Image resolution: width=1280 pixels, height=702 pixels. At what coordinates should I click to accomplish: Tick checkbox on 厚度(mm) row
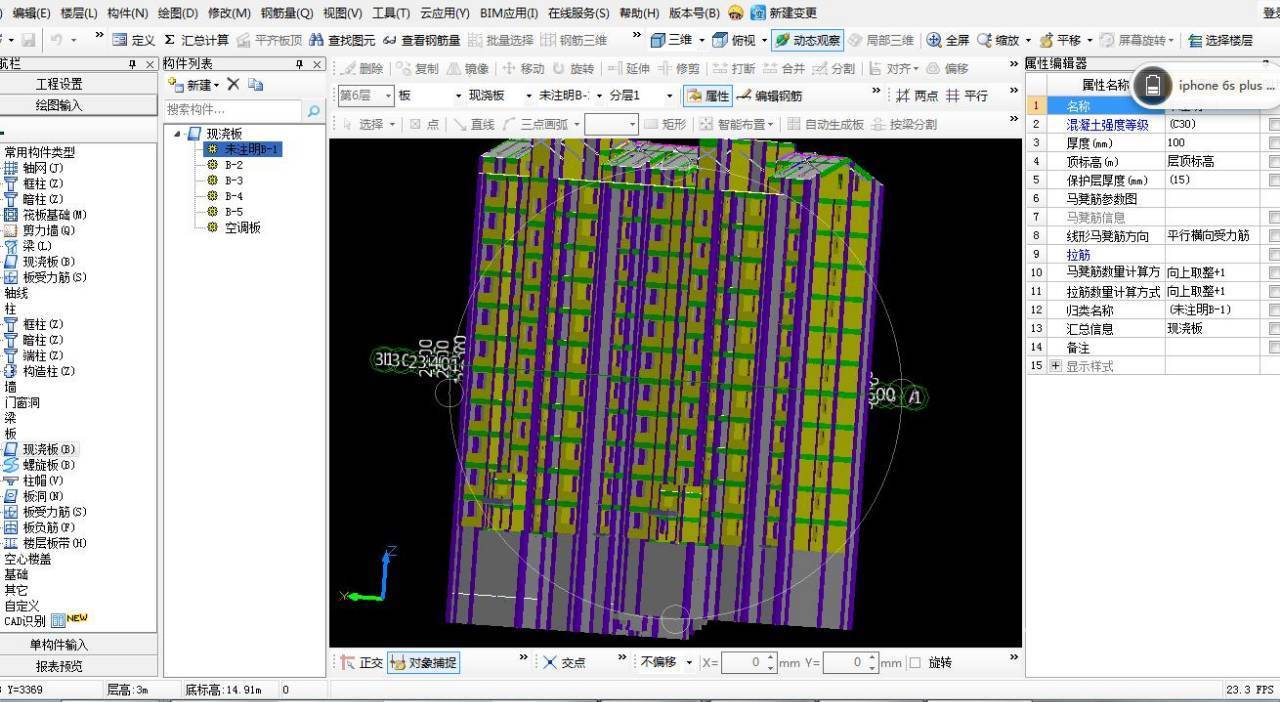tap(1274, 143)
